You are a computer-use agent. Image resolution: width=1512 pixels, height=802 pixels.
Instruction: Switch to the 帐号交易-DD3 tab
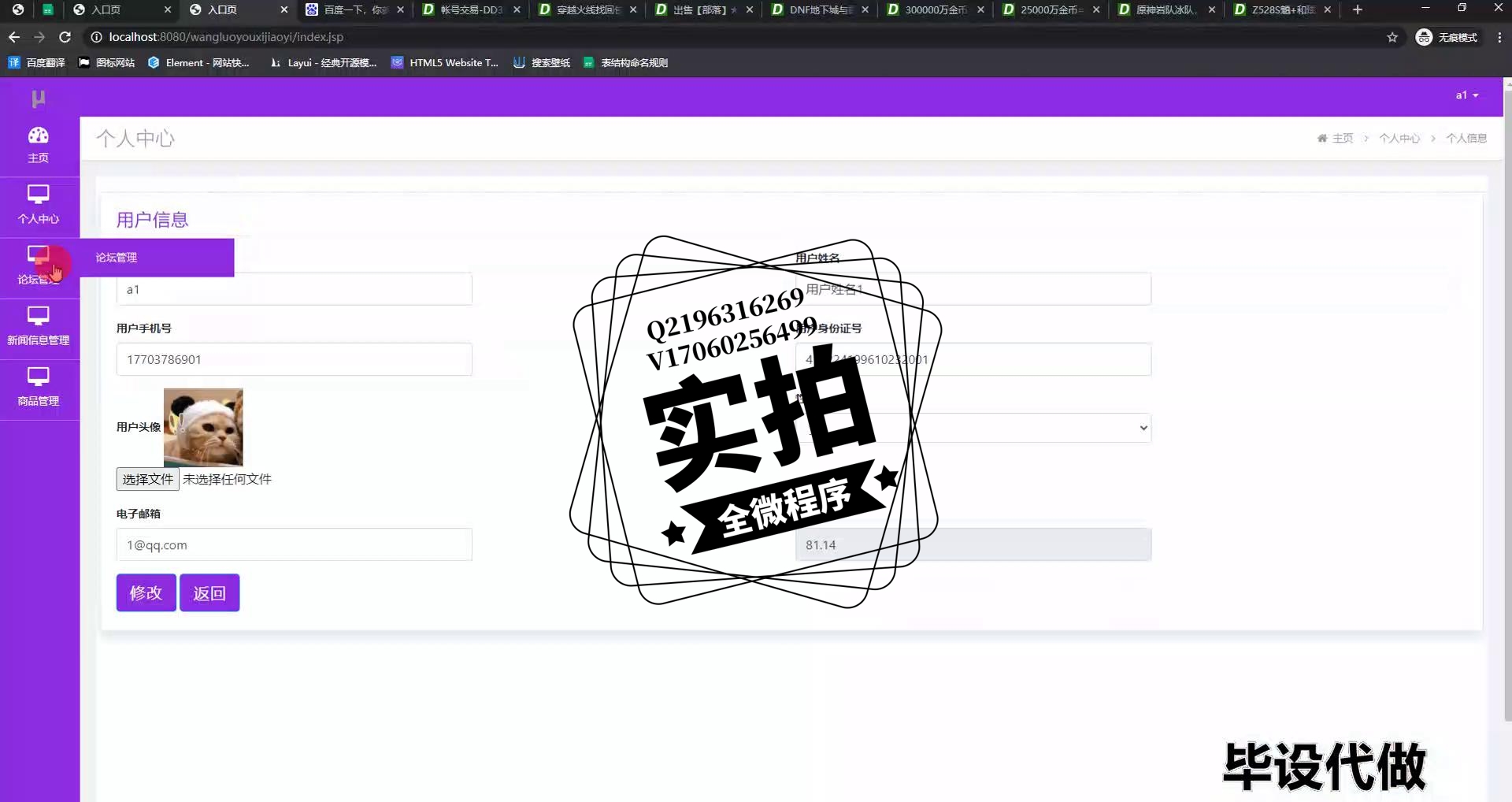[x=471, y=9]
